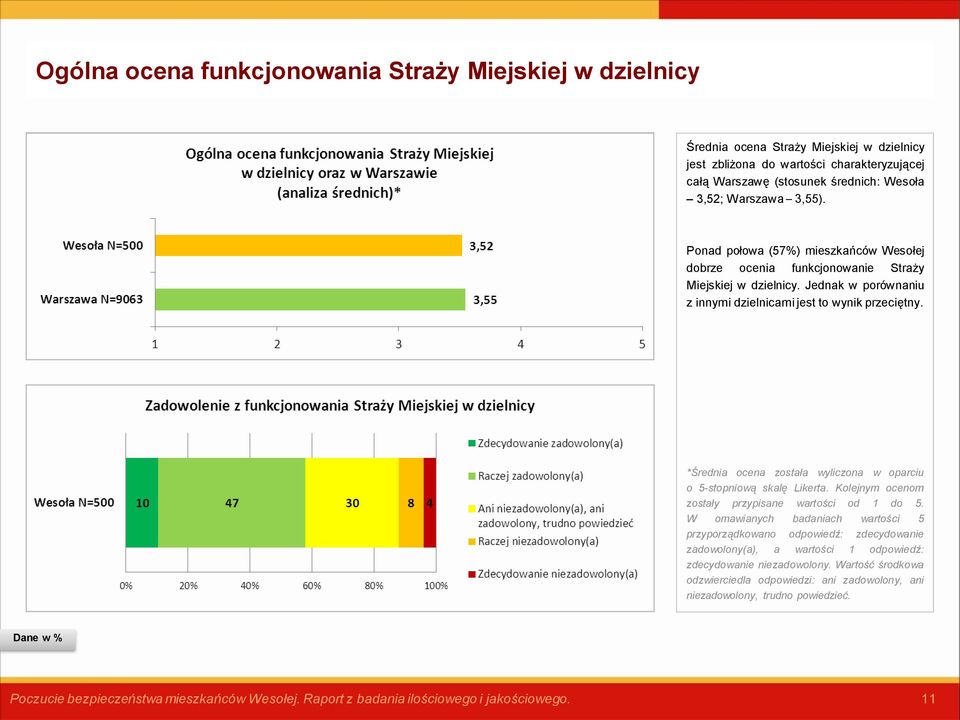Click the axis value 2 in the averages chart

(x=277, y=344)
